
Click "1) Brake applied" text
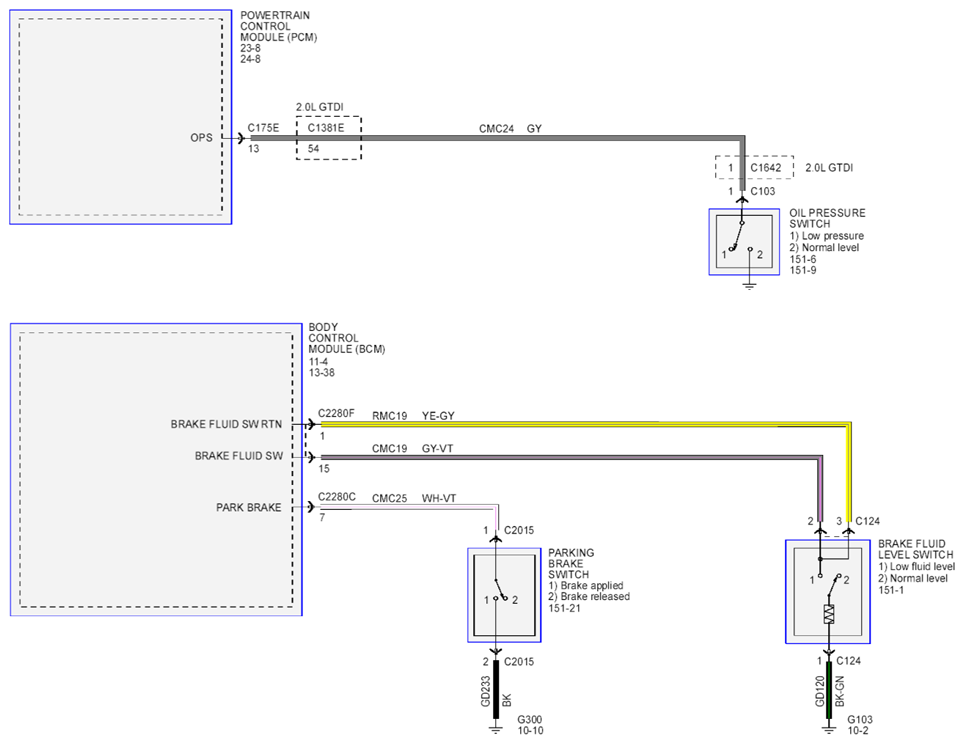pyautogui.click(x=585, y=585)
